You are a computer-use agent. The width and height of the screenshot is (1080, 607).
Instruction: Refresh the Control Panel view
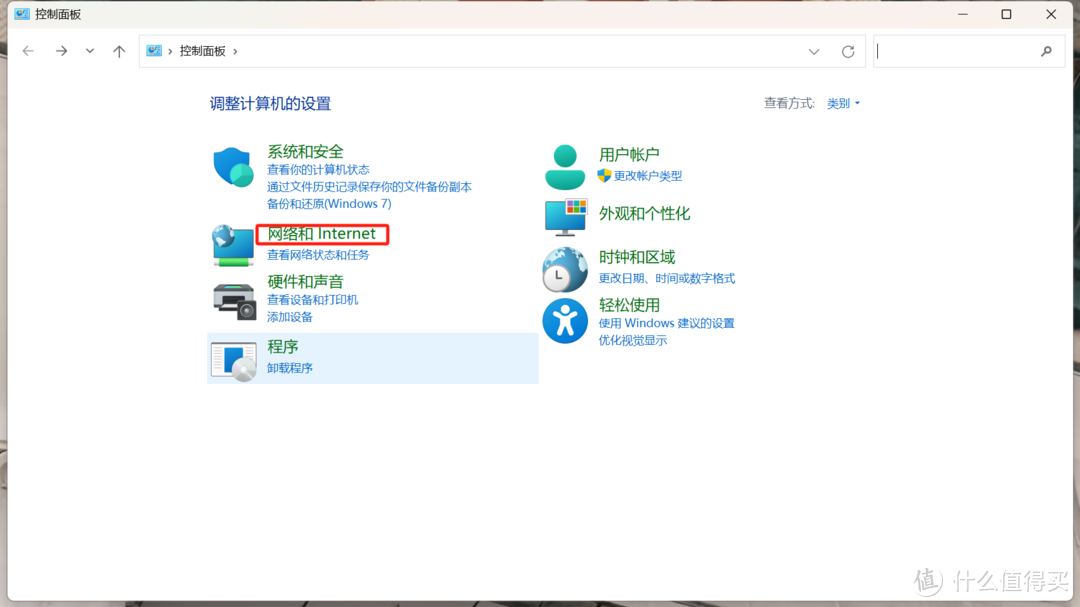848,52
